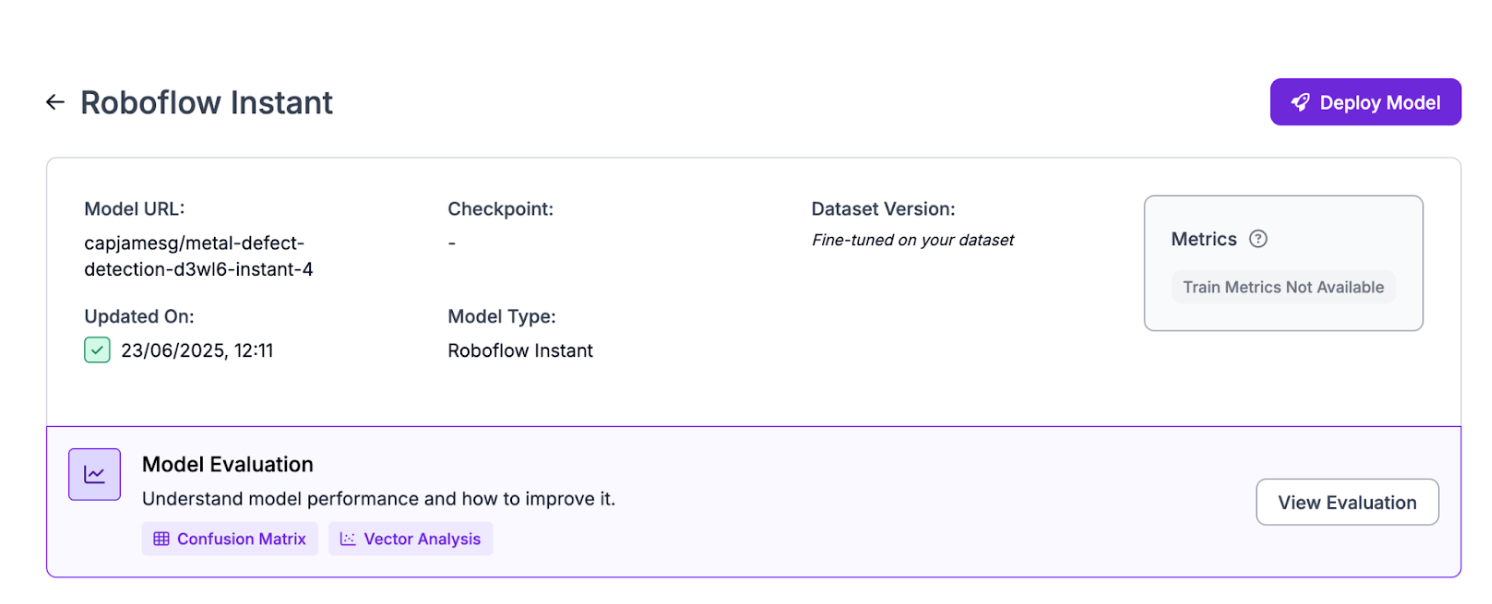Image resolution: width=1492 pixels, height=604 pixels.
Task: Select the Vector Analysis tag label
Action: tap(422, 539)
